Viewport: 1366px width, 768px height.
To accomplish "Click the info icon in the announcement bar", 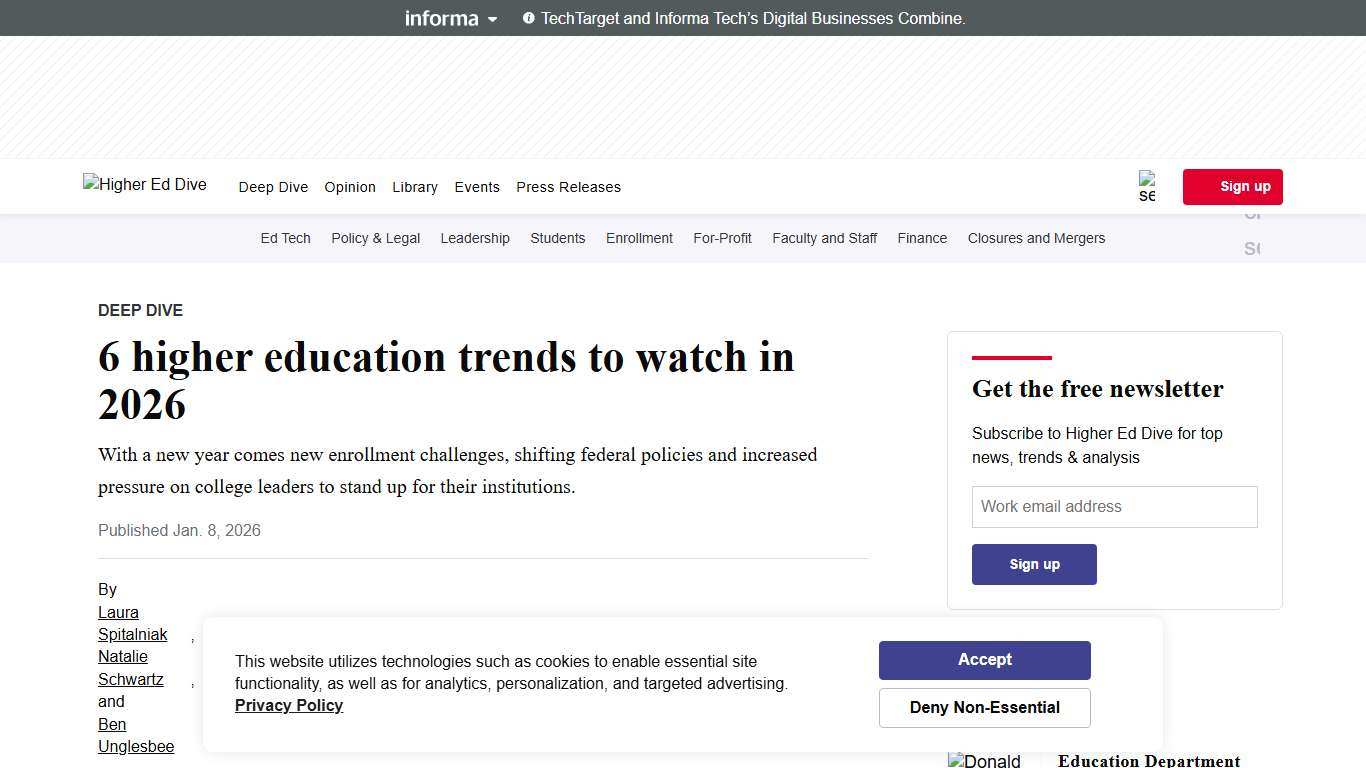I will (527, 18).
